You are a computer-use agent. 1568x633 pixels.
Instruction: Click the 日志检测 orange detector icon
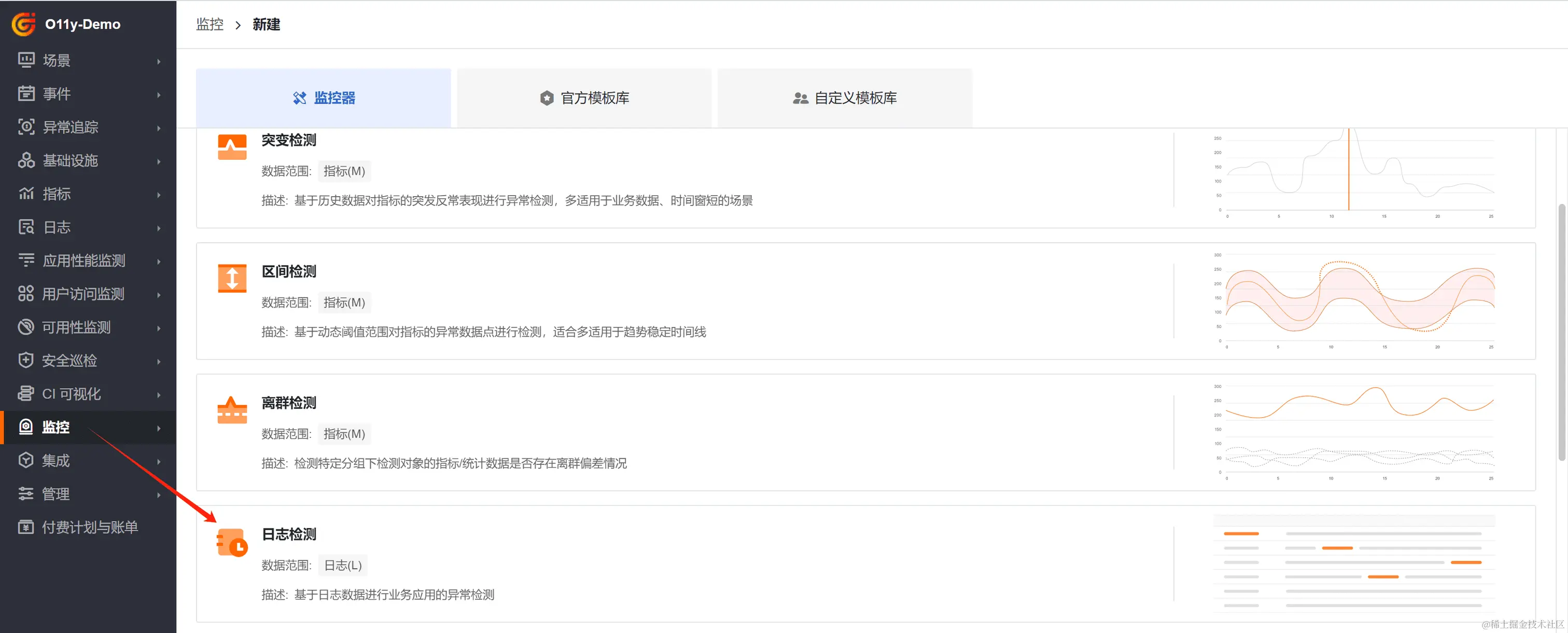232,542
